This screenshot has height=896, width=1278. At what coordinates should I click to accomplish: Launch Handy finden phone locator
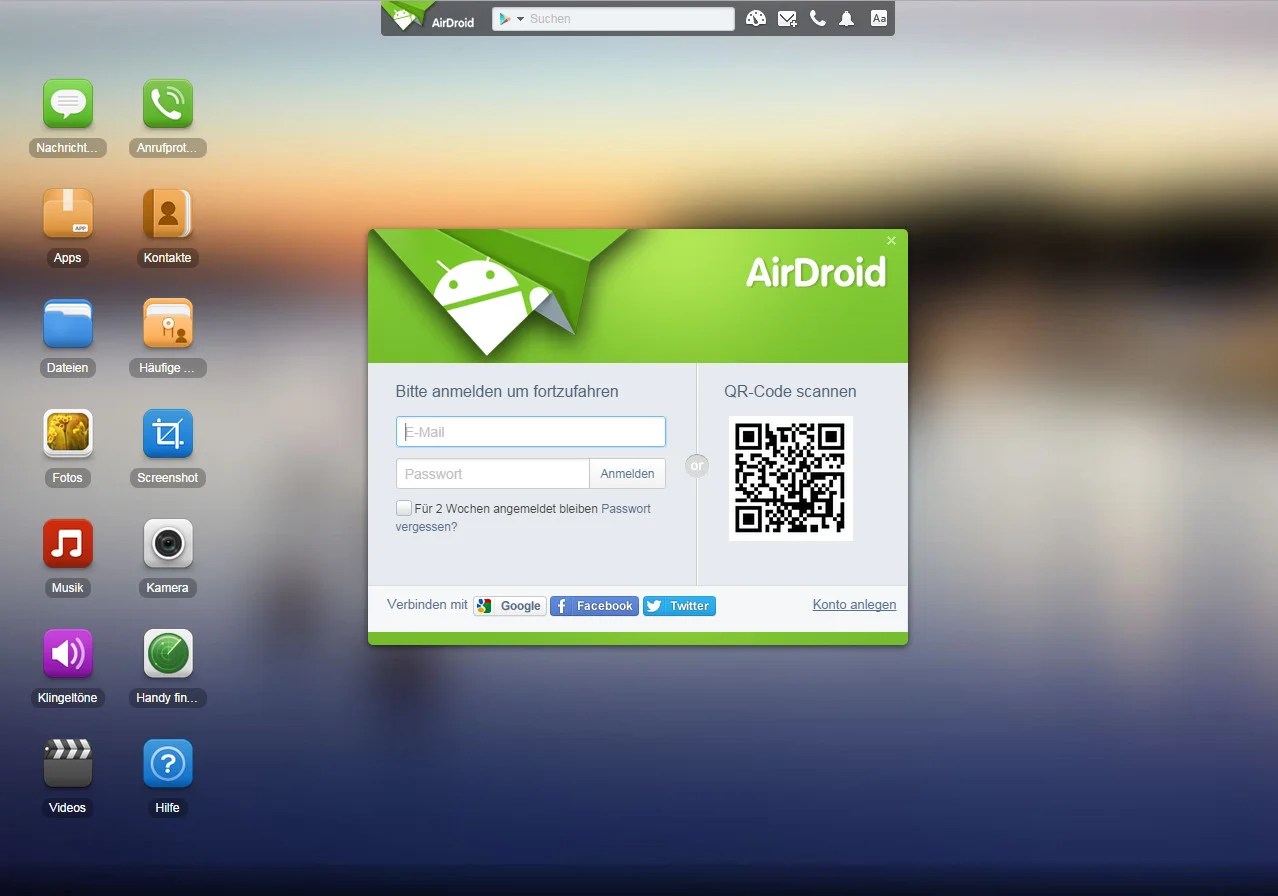tap(167, 653)
